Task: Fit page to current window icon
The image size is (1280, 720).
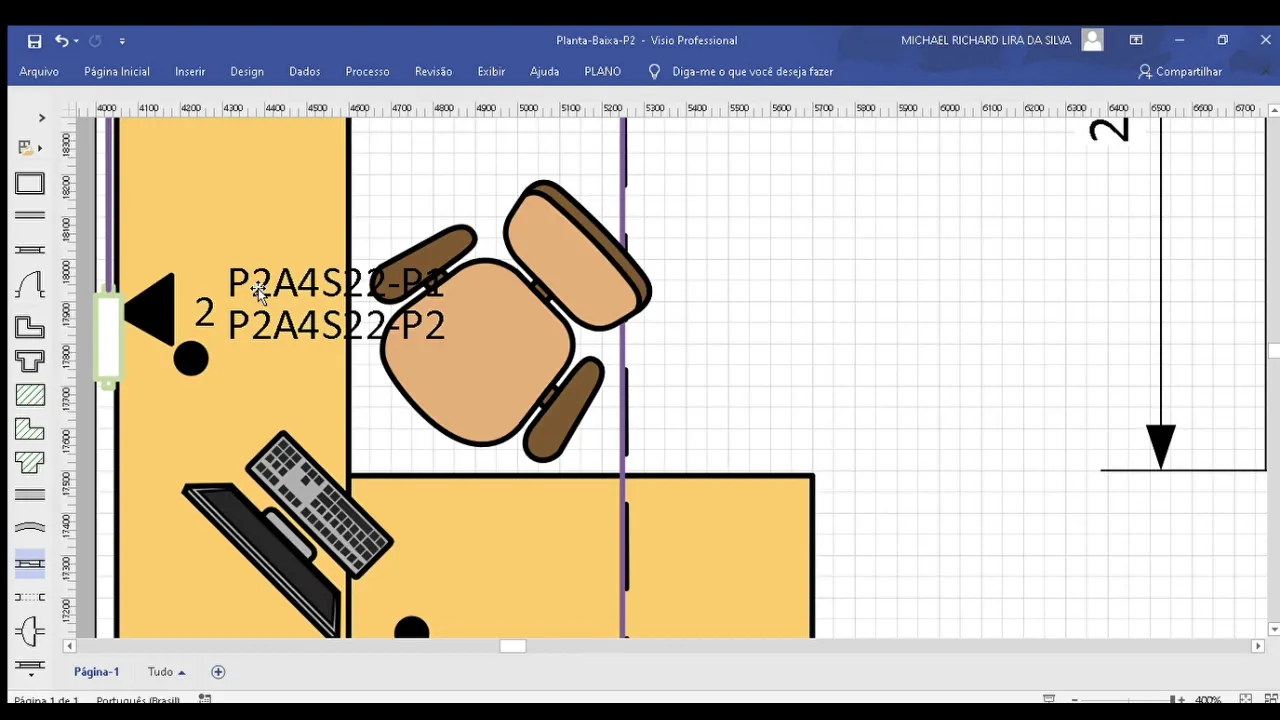Action: click(1245, 699)
